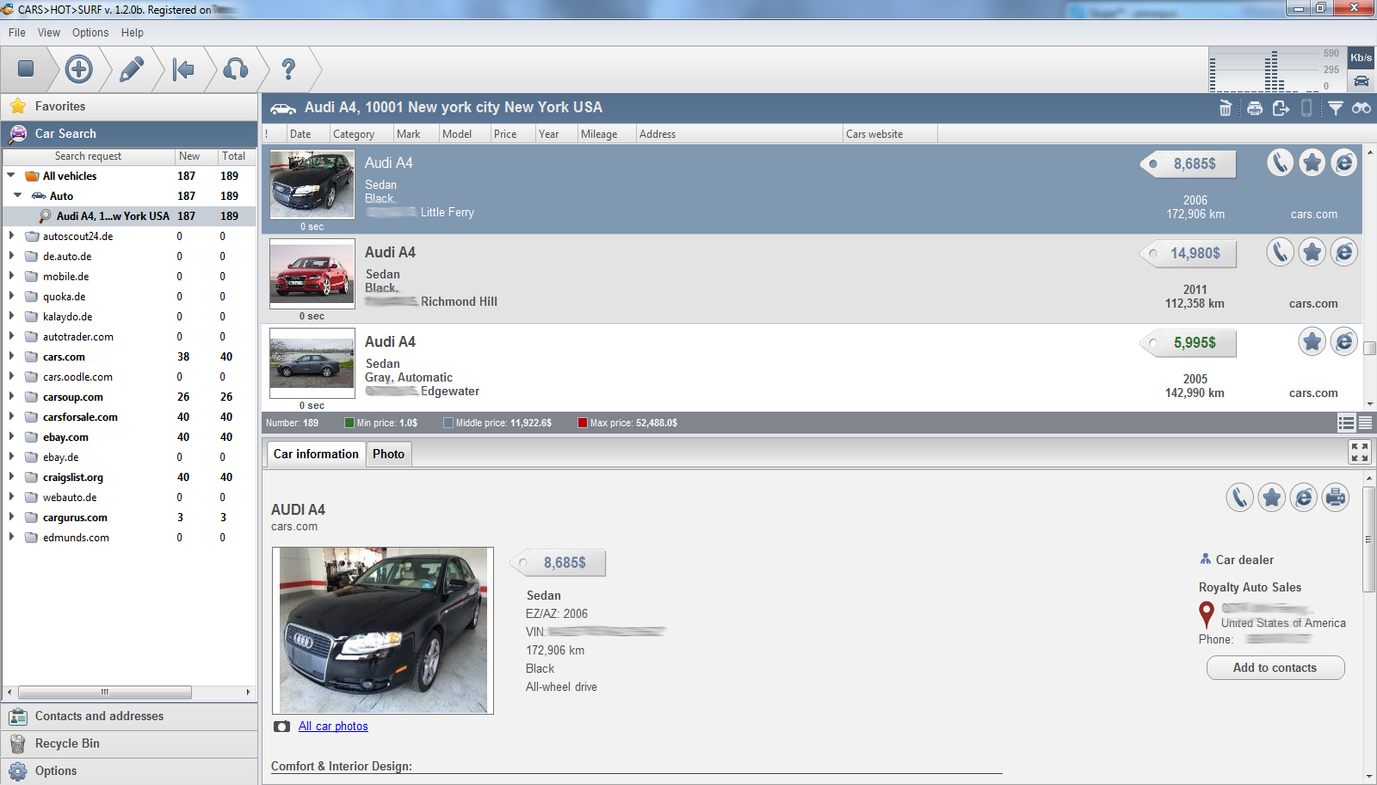This screenshot has width=1377, height=785.
Task: Switch to compact list view icon
Action: click(x=1365, y=424)
